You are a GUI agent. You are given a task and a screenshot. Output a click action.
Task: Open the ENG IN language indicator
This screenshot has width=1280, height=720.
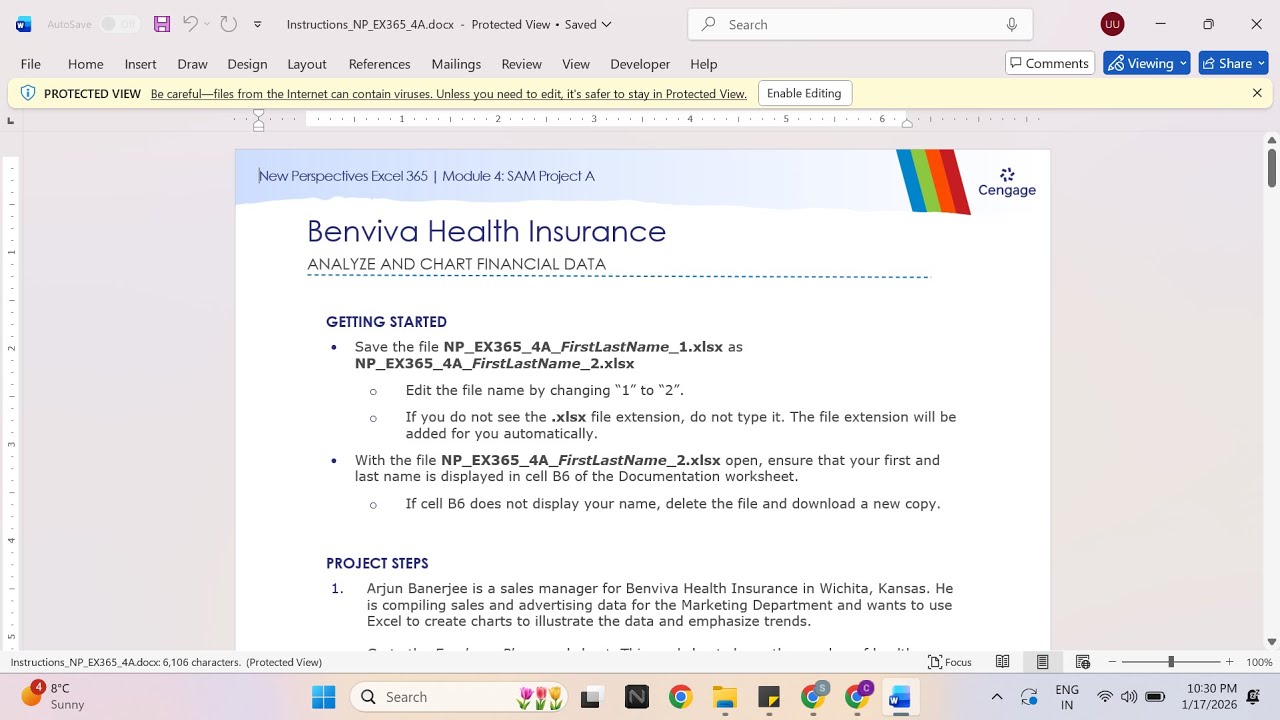[1067, 697]
